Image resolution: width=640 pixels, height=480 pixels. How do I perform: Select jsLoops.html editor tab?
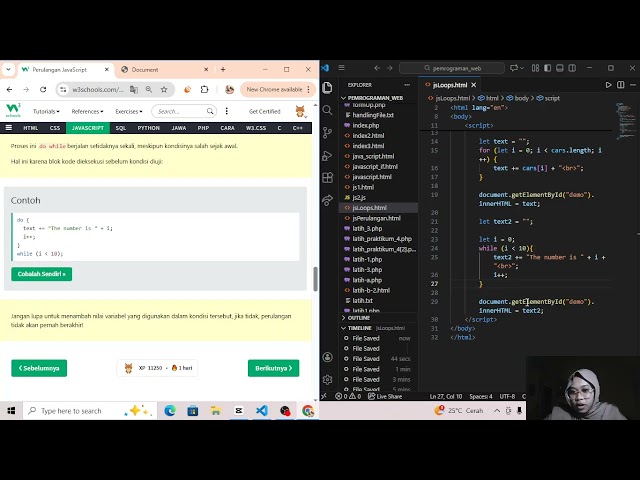click(450, 85)
